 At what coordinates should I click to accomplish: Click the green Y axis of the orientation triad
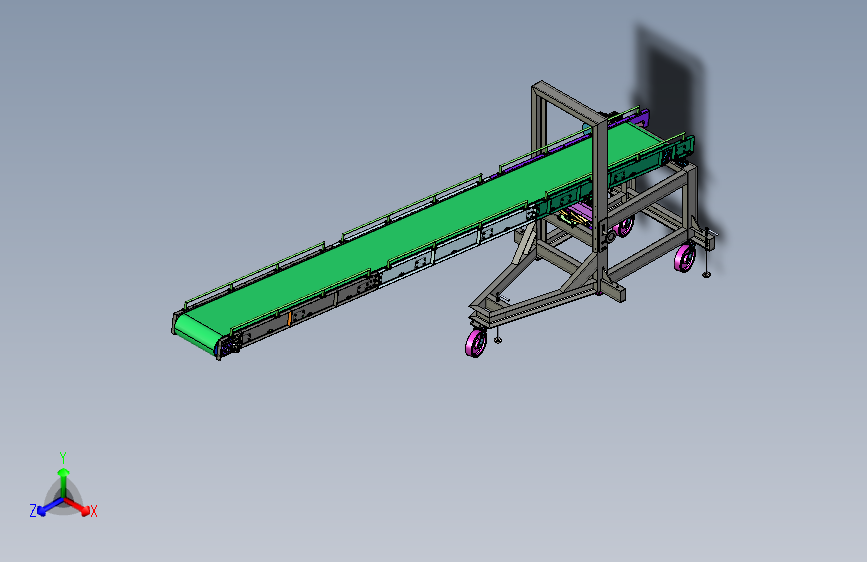[x=64, y=481]
